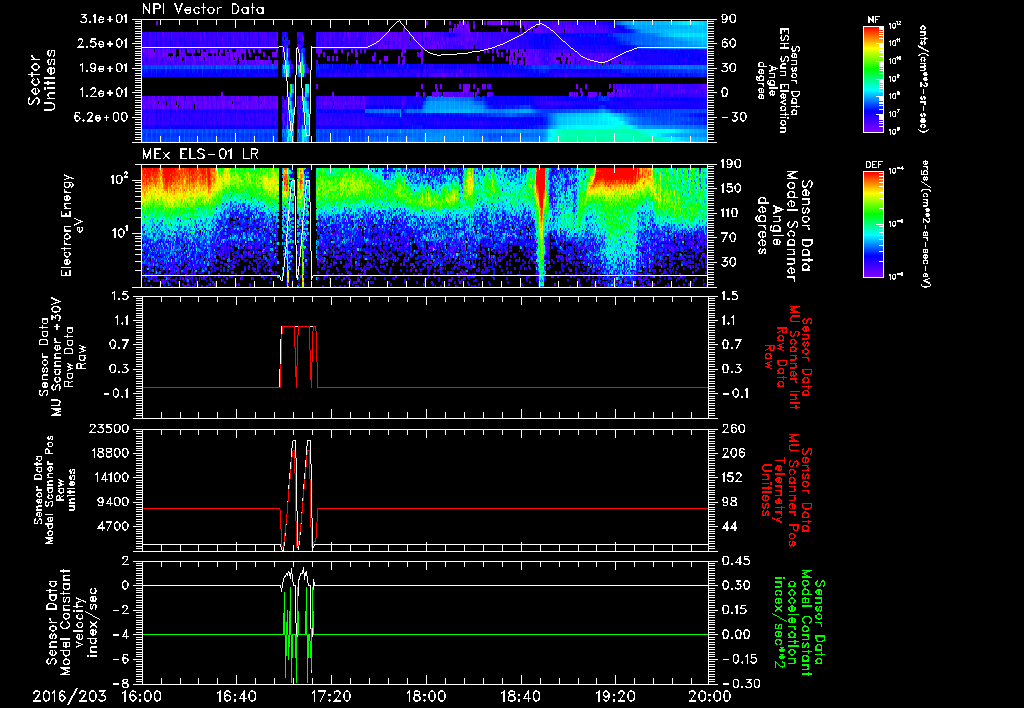Click the 0.45 acceleration tick label

pyautogui.click(x=734, y=561)
